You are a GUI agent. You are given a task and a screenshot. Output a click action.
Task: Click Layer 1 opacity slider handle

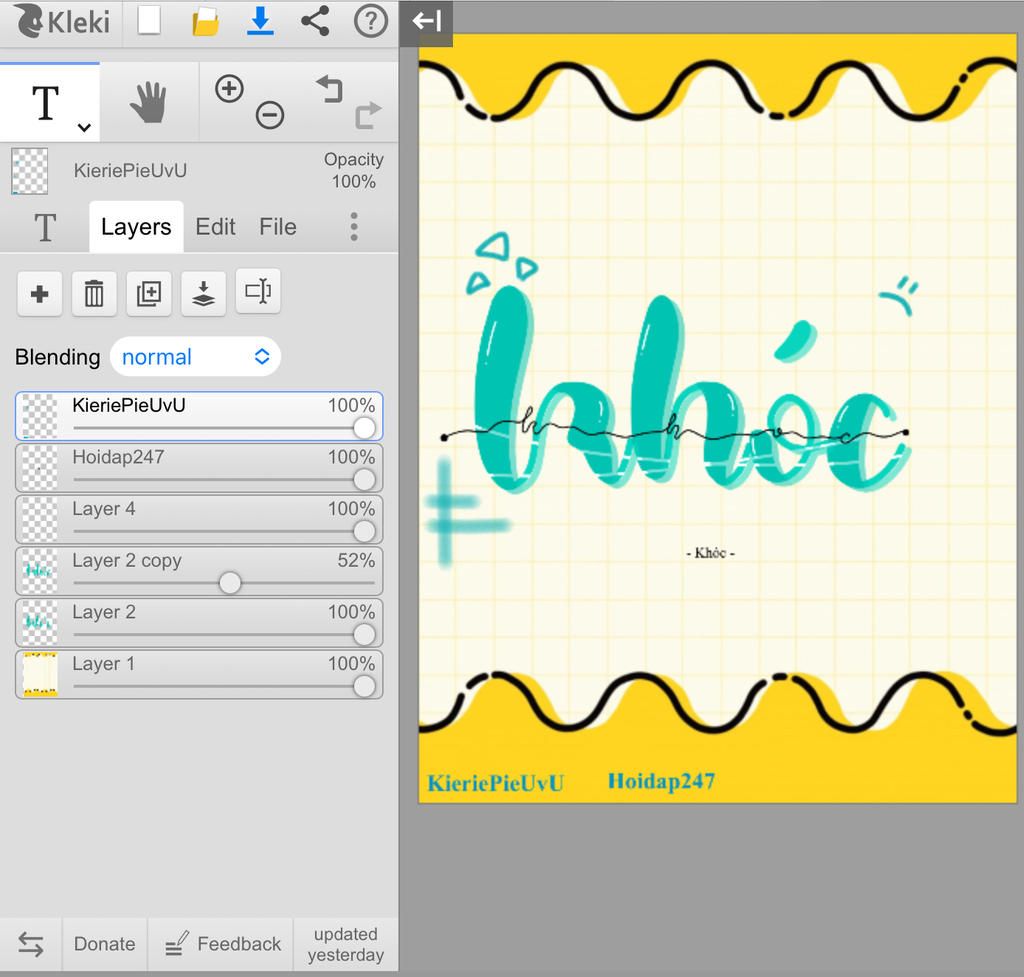364,686
